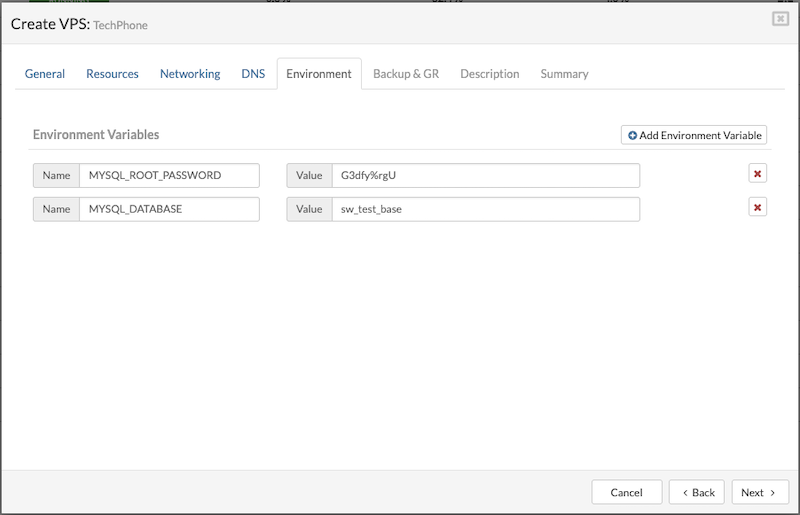The width and height of the screenshot is (800, 515).
Task: Close the Create VPS dialog
Action: tap(780, 19)
